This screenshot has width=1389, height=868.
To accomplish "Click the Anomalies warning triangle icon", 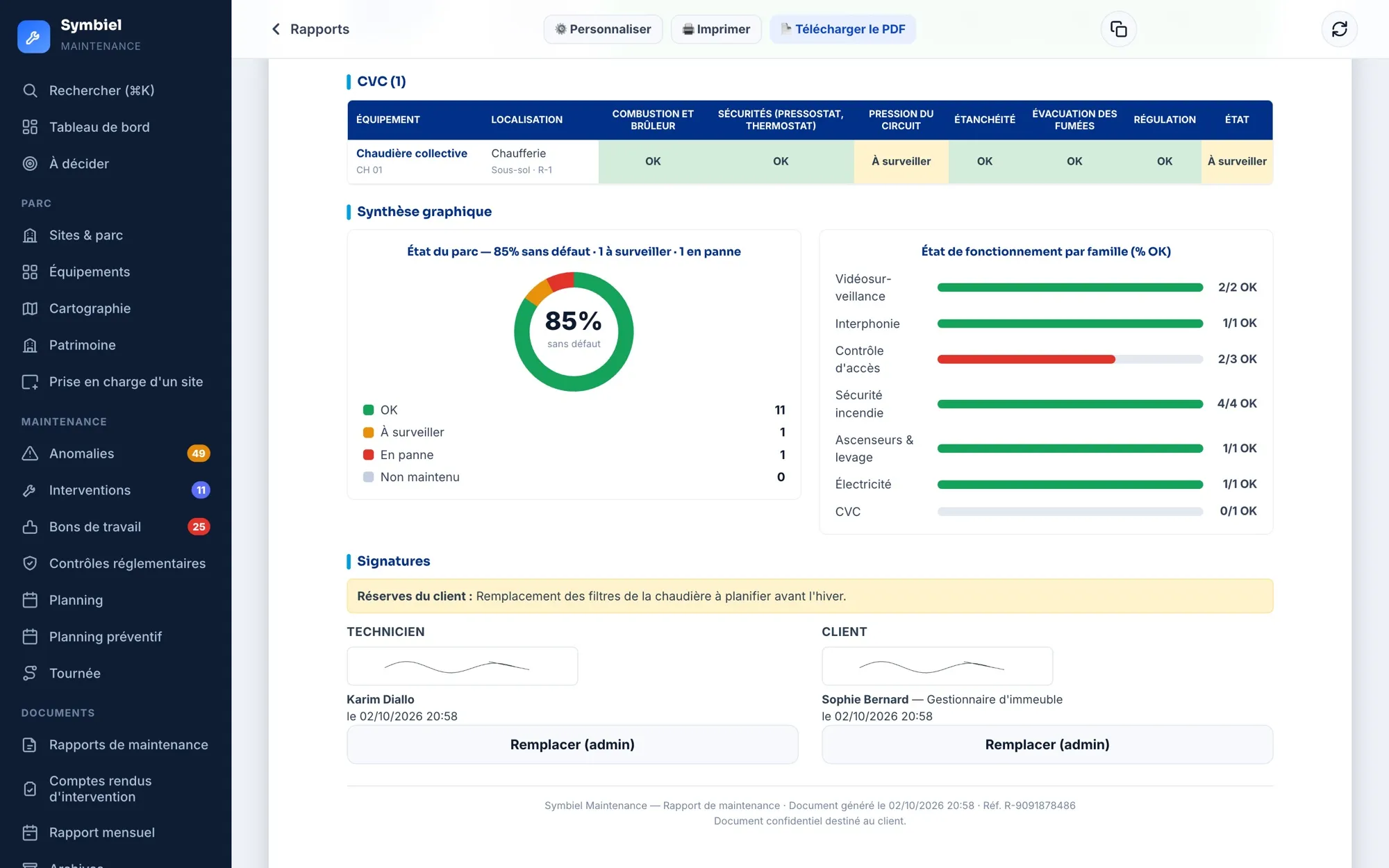I will [x=30, y=453].
